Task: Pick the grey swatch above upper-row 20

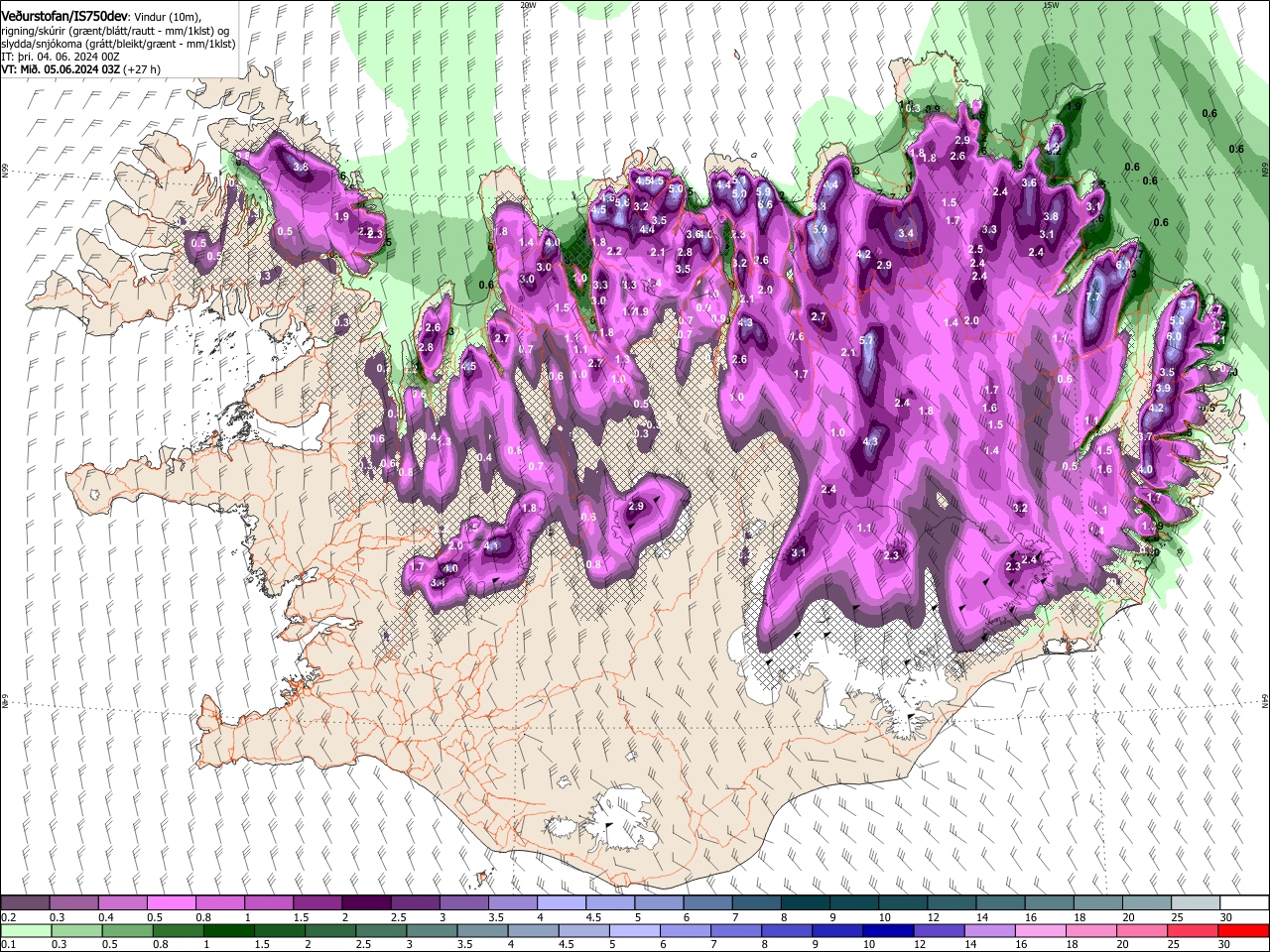Action: (x=1146, y=902)
